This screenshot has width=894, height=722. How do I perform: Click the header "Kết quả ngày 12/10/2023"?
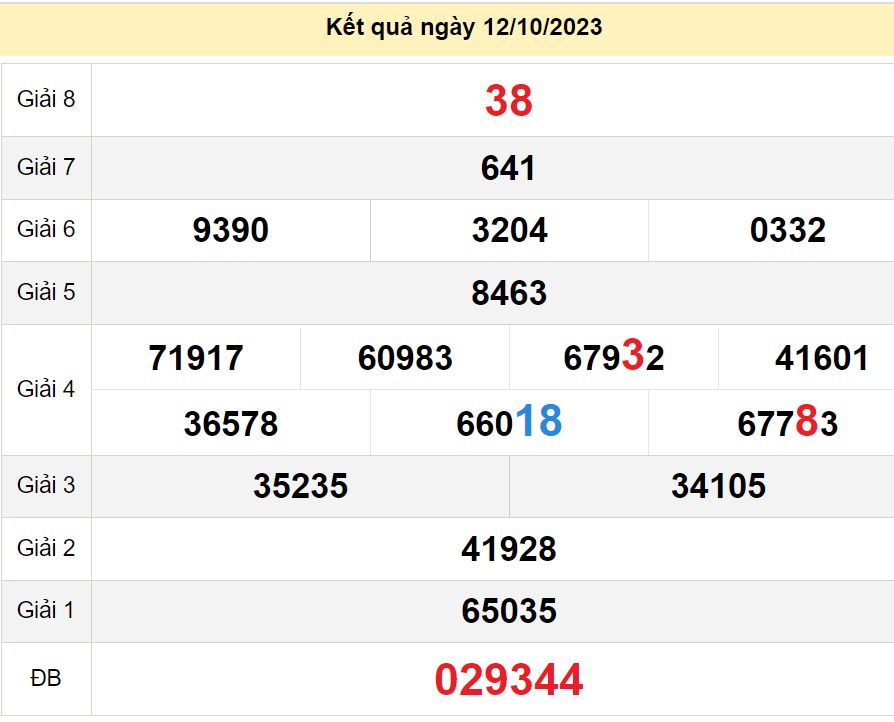464,27
